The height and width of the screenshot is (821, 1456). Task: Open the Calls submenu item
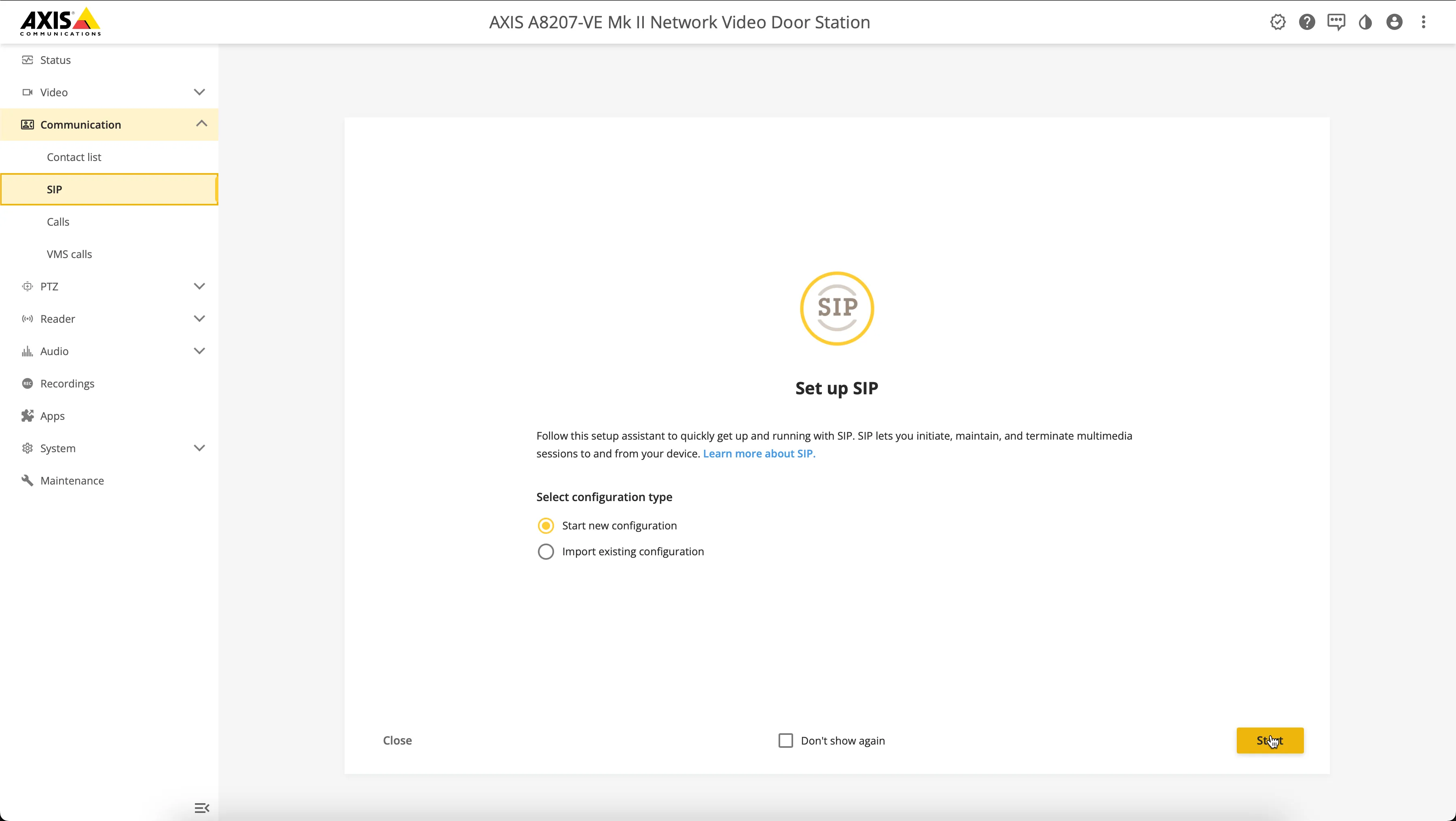click(x=109, y=222)
